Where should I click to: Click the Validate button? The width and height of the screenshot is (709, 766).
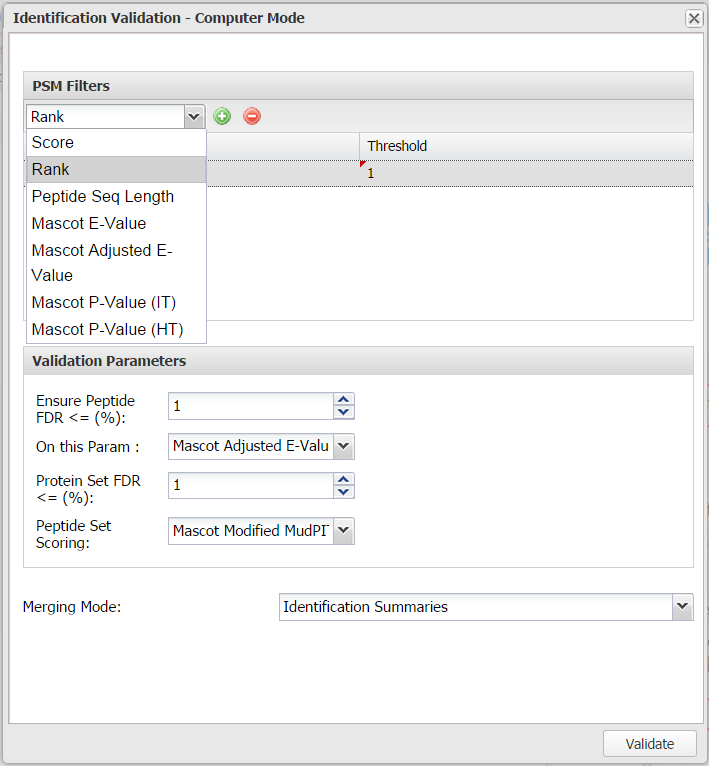pyautogui.click(x=649, y=744)
